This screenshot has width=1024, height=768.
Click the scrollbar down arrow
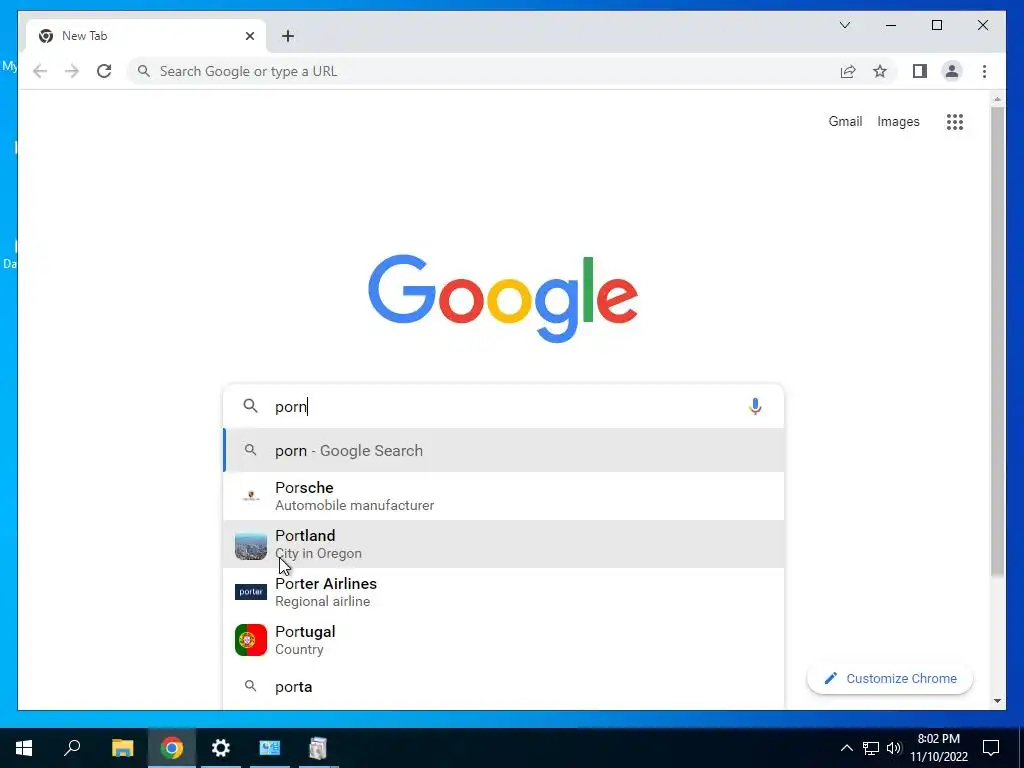pyautogui.click(x=997, y=701)
